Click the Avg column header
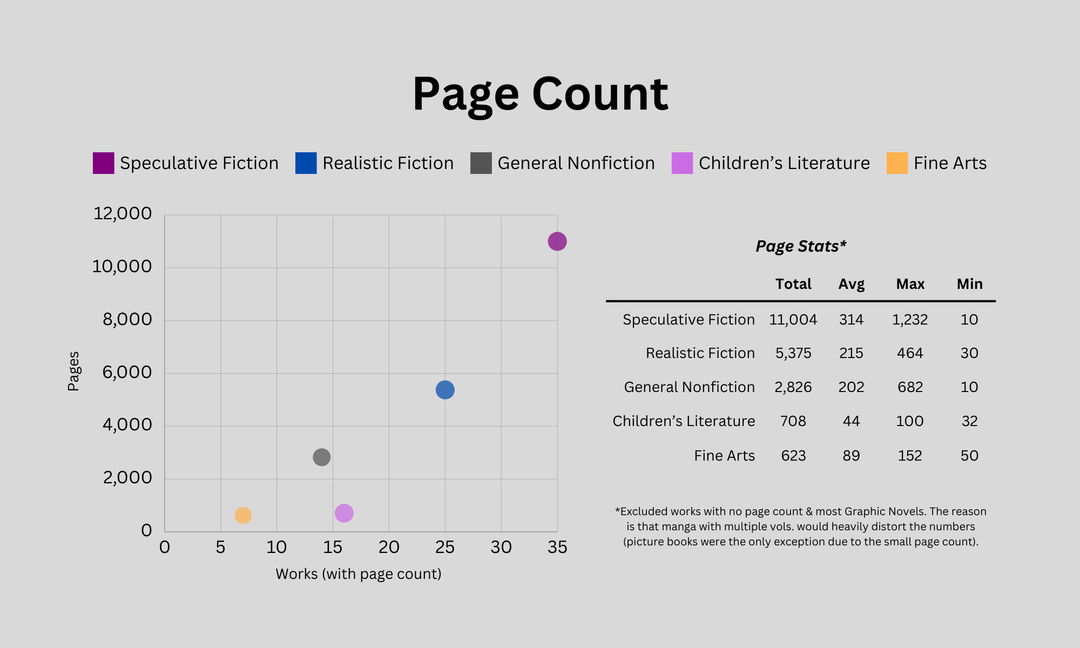 click(x=851, y=284)
